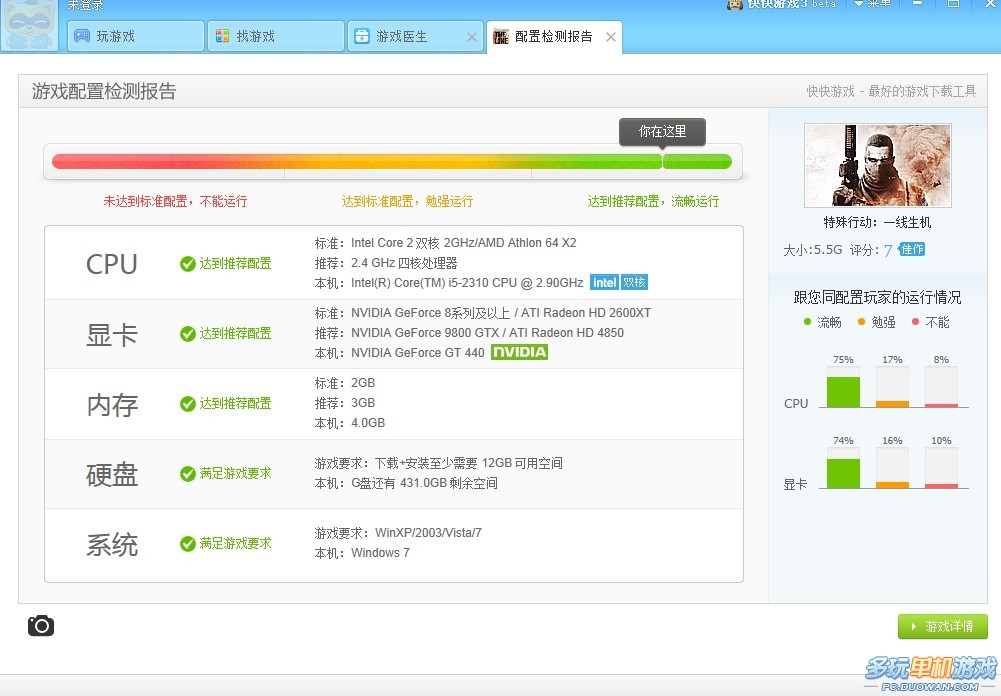Viewport: 1001px width, 696px height.
Task: Click the 佳作 rating badge
Action: [x=912, y=249]
